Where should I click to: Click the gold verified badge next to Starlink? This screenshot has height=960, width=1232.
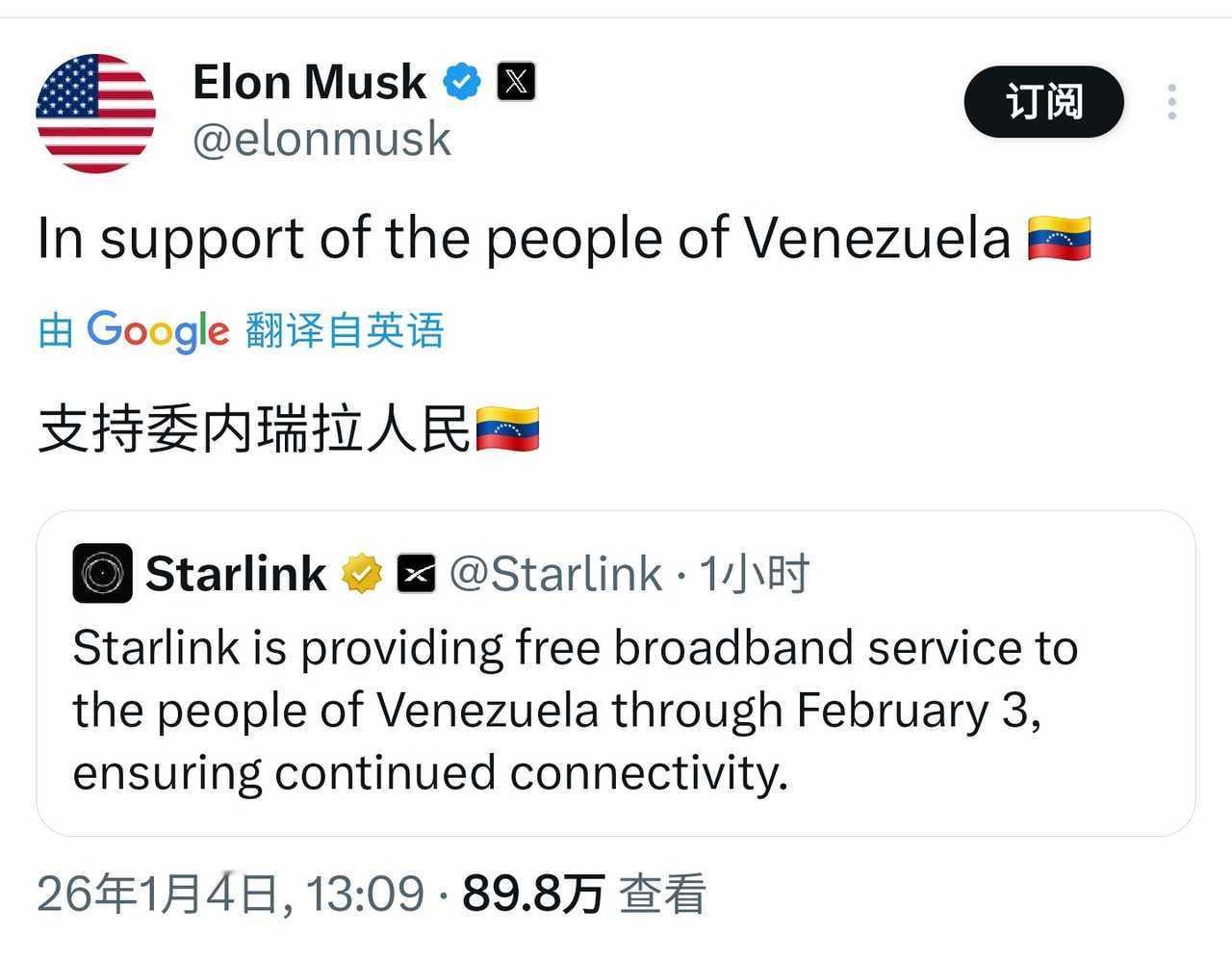coord(362,575)
